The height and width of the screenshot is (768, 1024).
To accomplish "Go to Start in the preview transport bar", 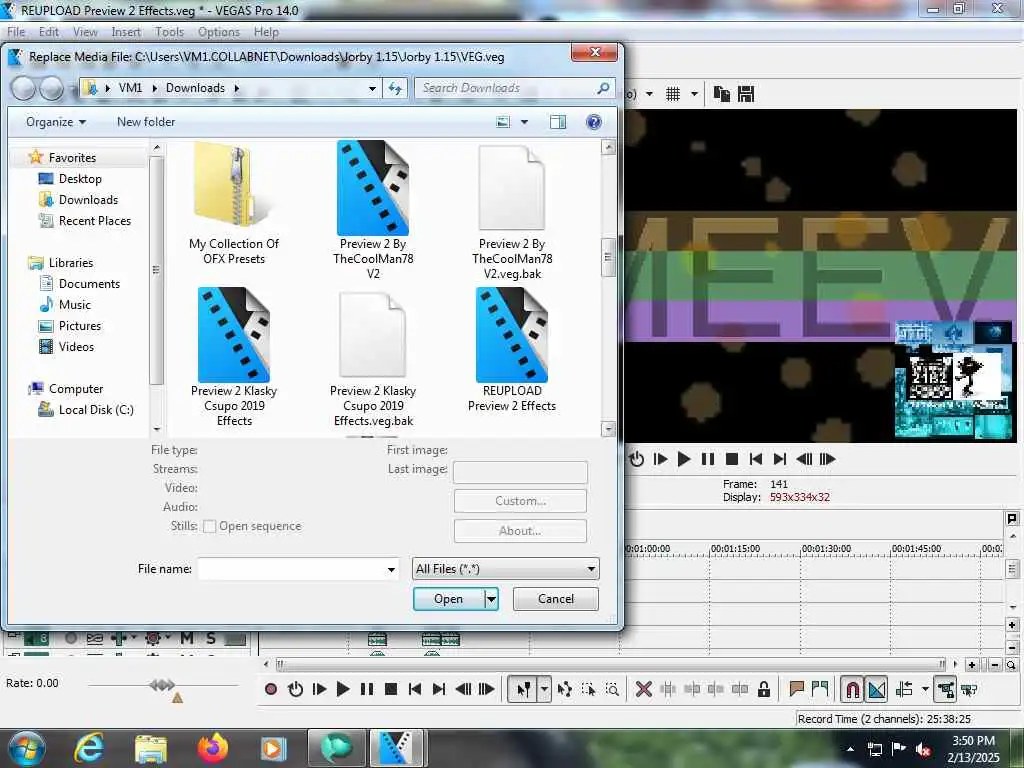I will (756, 459).
